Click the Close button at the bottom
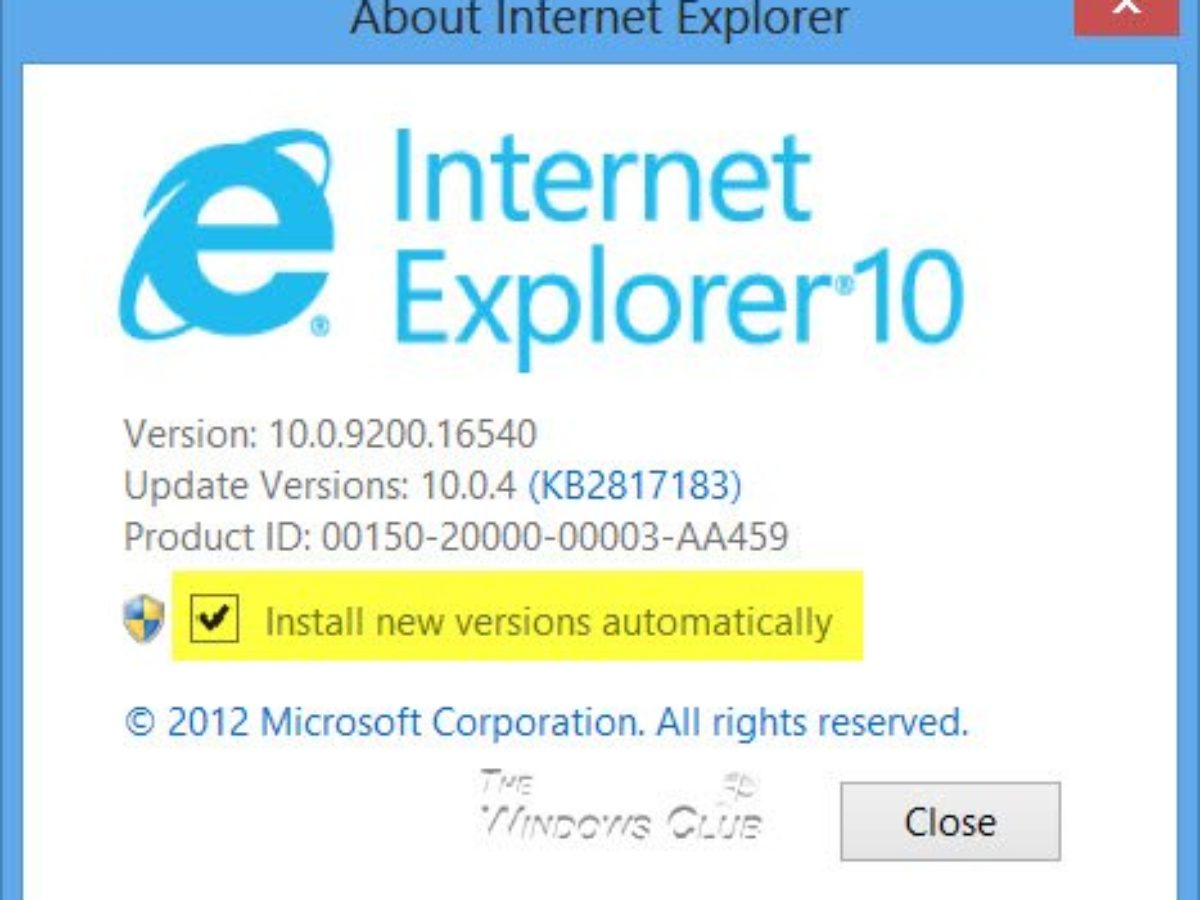Screen dimensions: 1200x900 pos(950,822)
